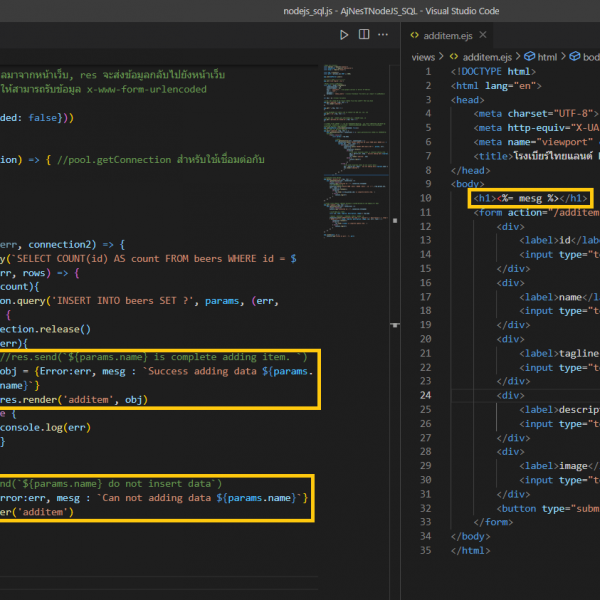Click the file icon on additem.ejs tab
The width and height of the screenshot is (600, 600).
point(415,35)
